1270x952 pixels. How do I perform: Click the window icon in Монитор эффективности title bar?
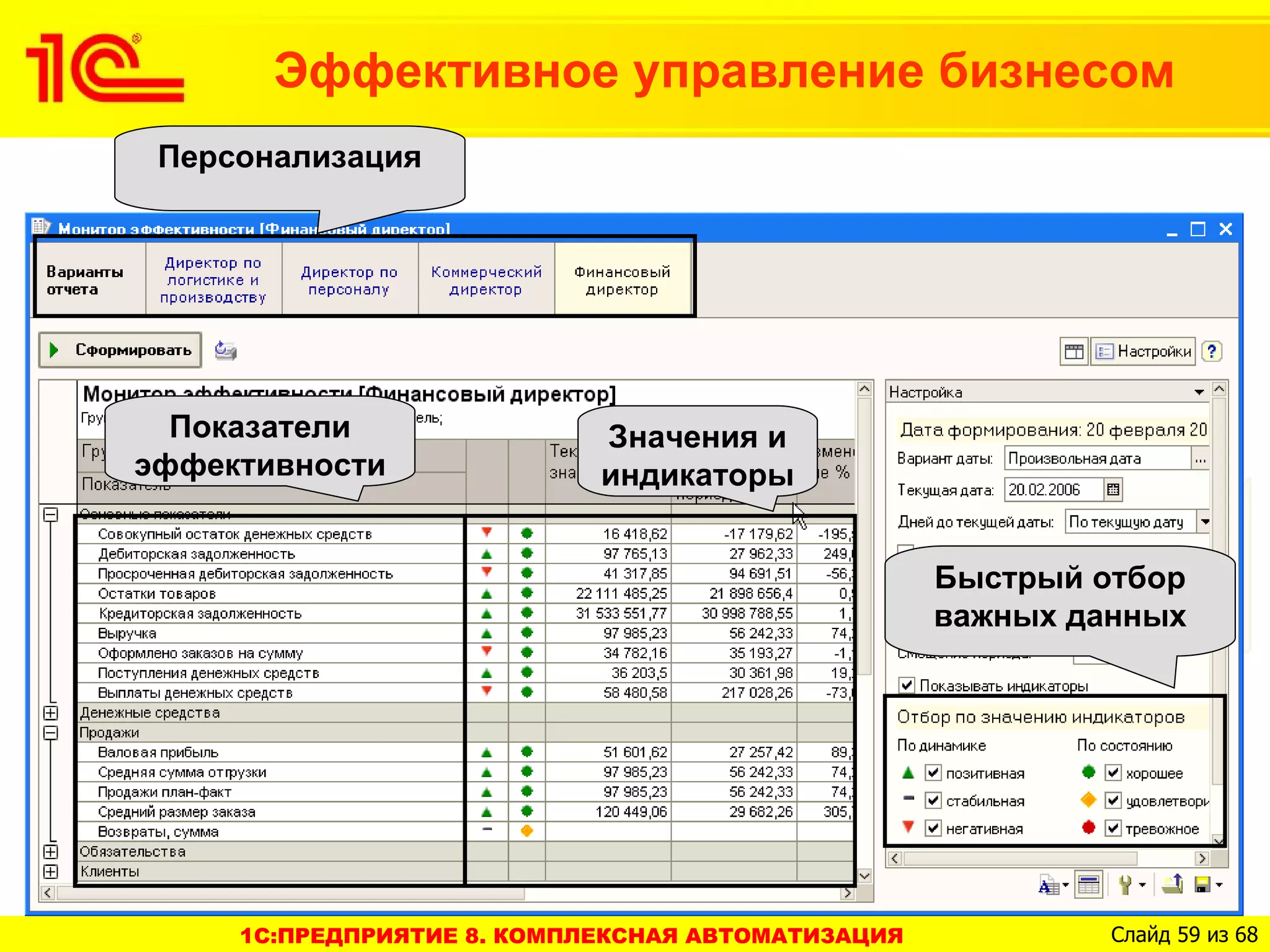tap(41, 227)
